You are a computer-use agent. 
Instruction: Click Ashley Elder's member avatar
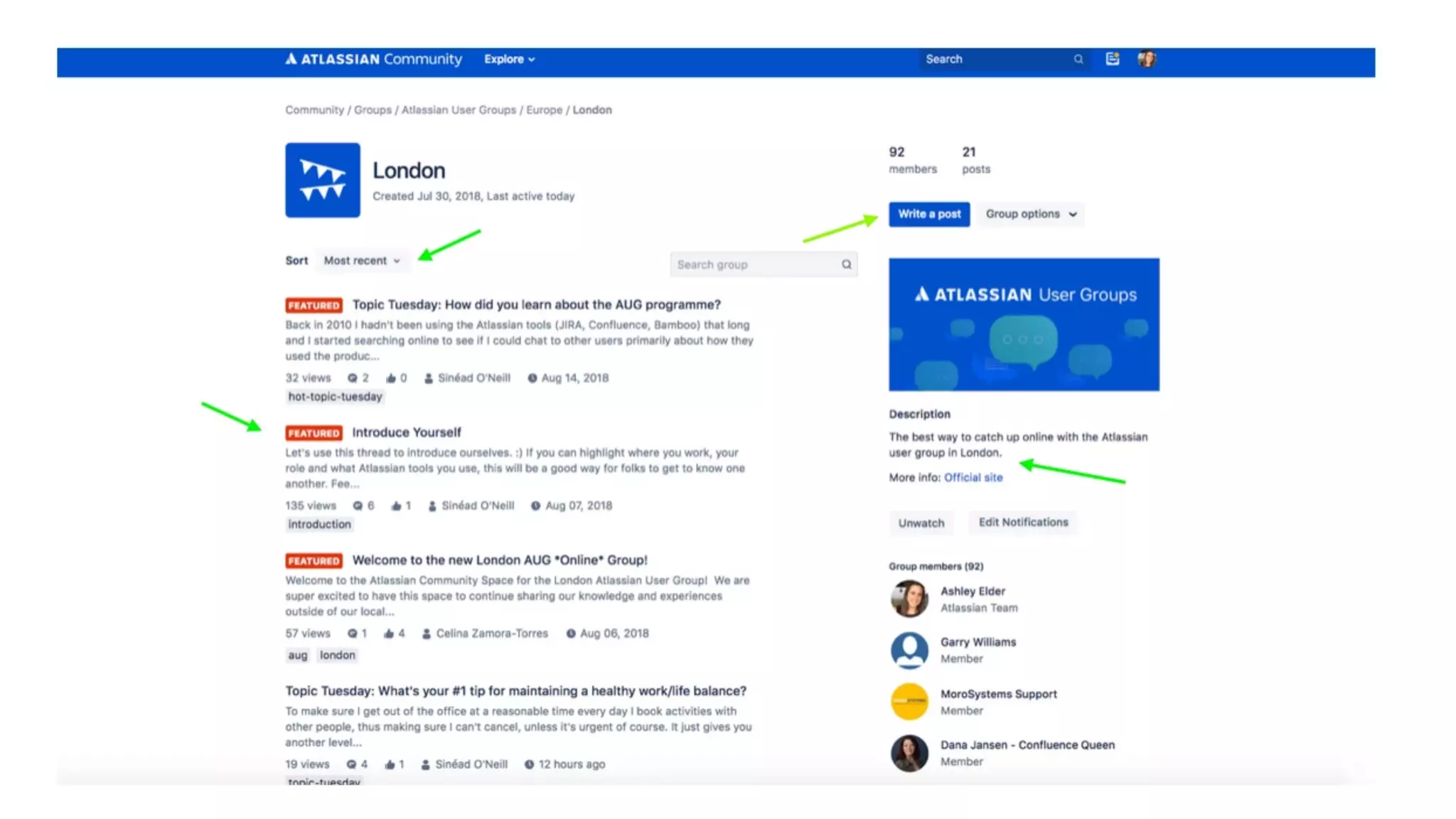(909, 599)
